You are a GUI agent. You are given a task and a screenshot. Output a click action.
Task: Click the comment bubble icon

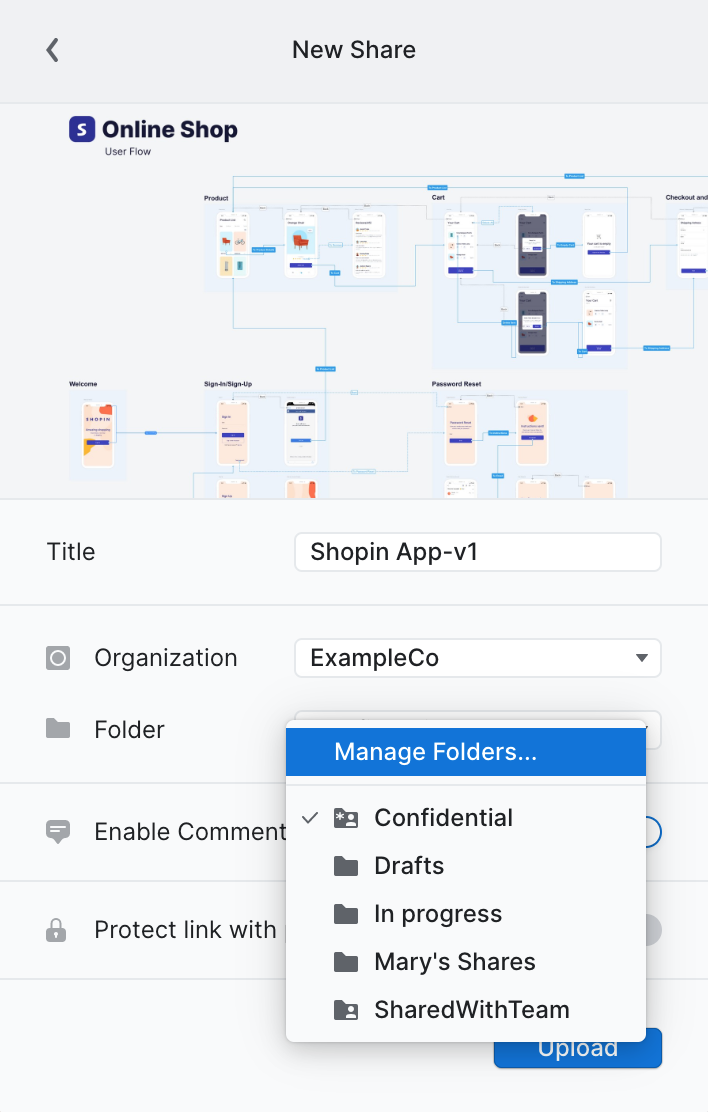pos(58,831)
